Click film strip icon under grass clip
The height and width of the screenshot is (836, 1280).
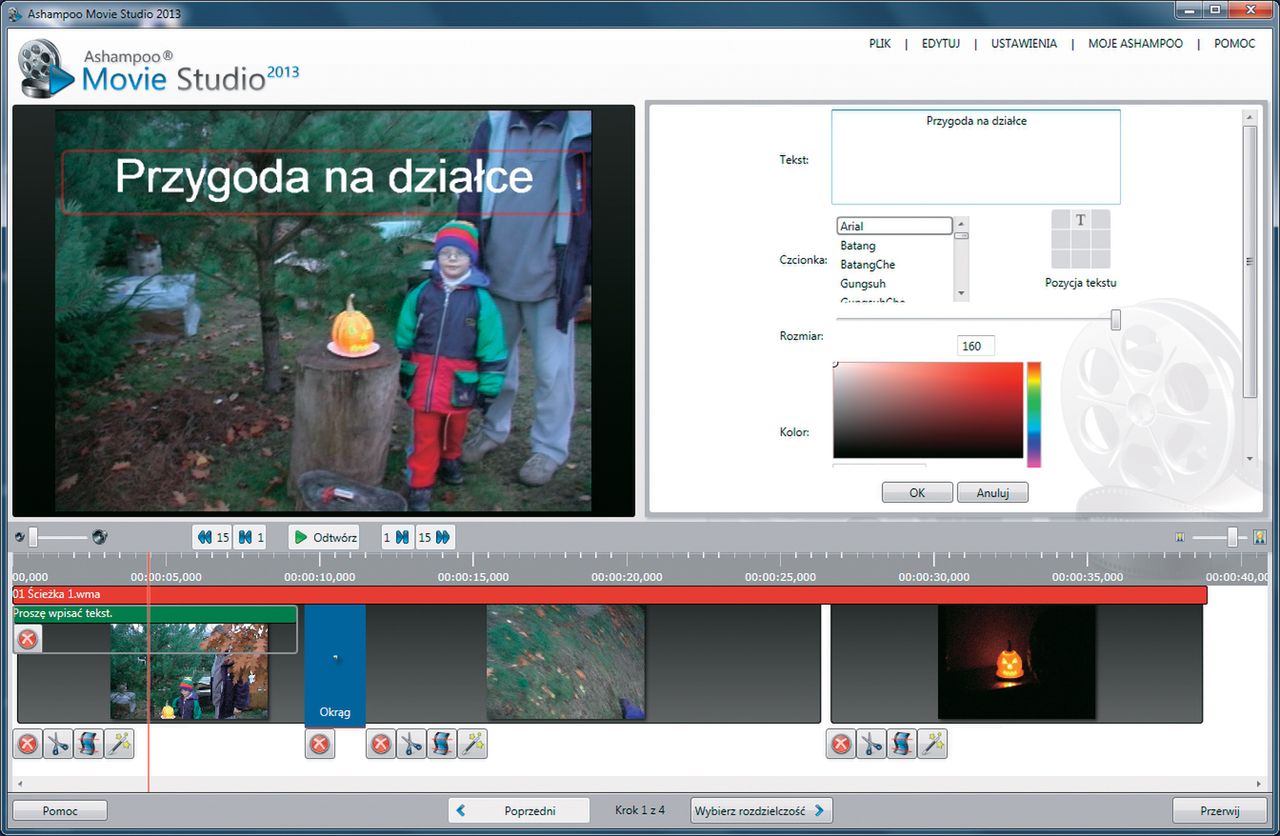[442, 744]
